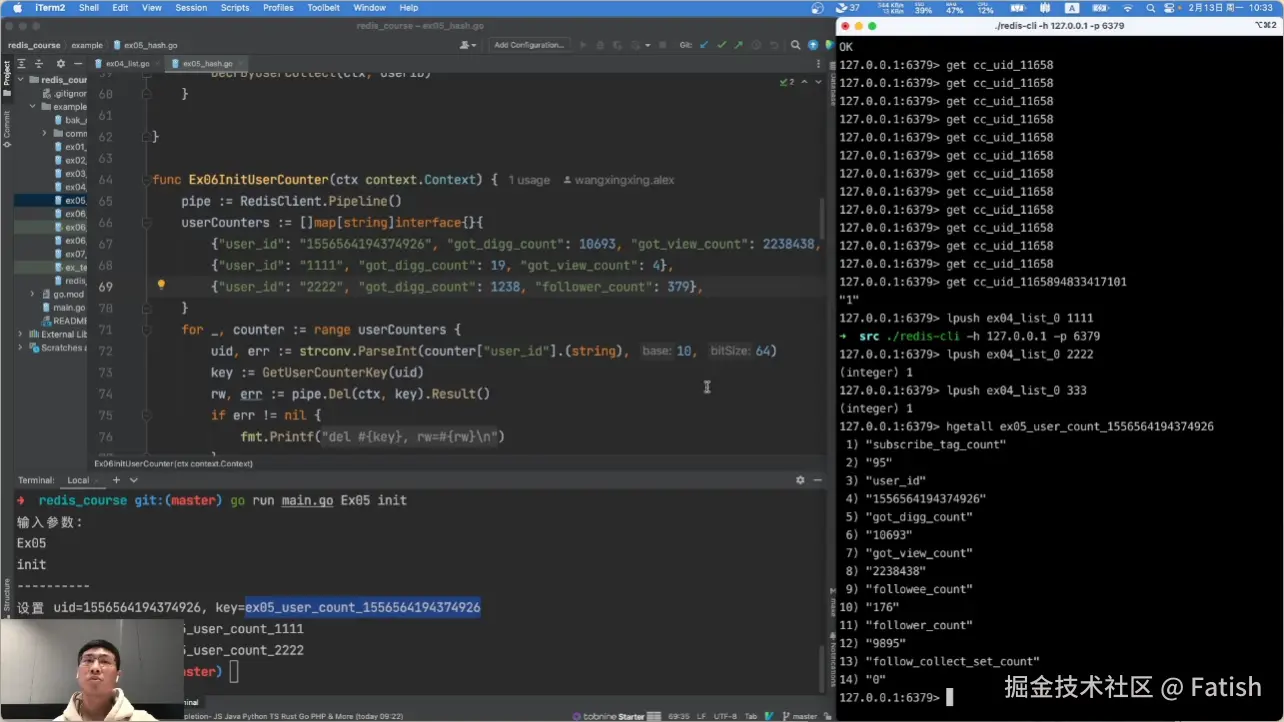
Task: Click the Git update project arrow
Action: (x=704, y=45)
